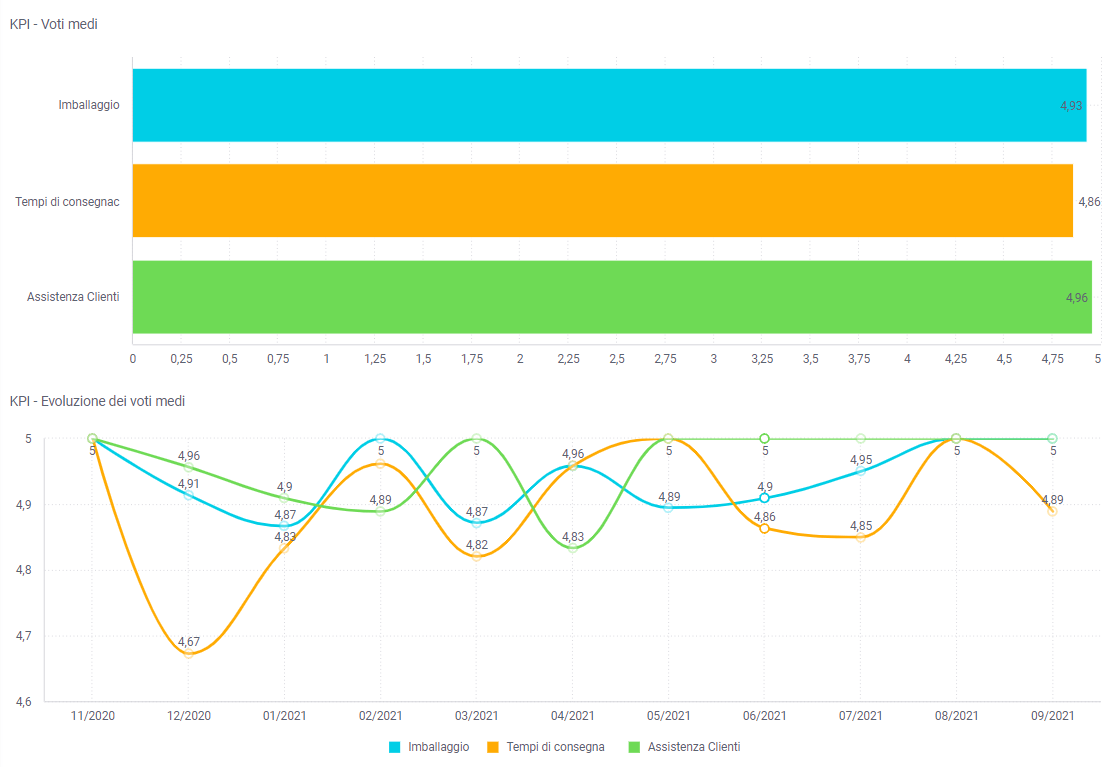Viewport: 1109px width, 767px height.
Task: Click the cyan 4,89 point at 05/2021
Action: (x=668, y=508)
